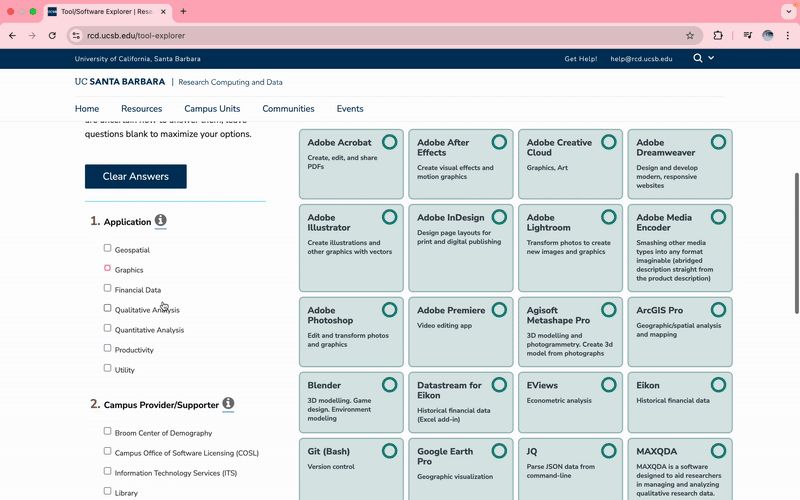Open the Chrome three-dot menu

(x=788, y=36)
